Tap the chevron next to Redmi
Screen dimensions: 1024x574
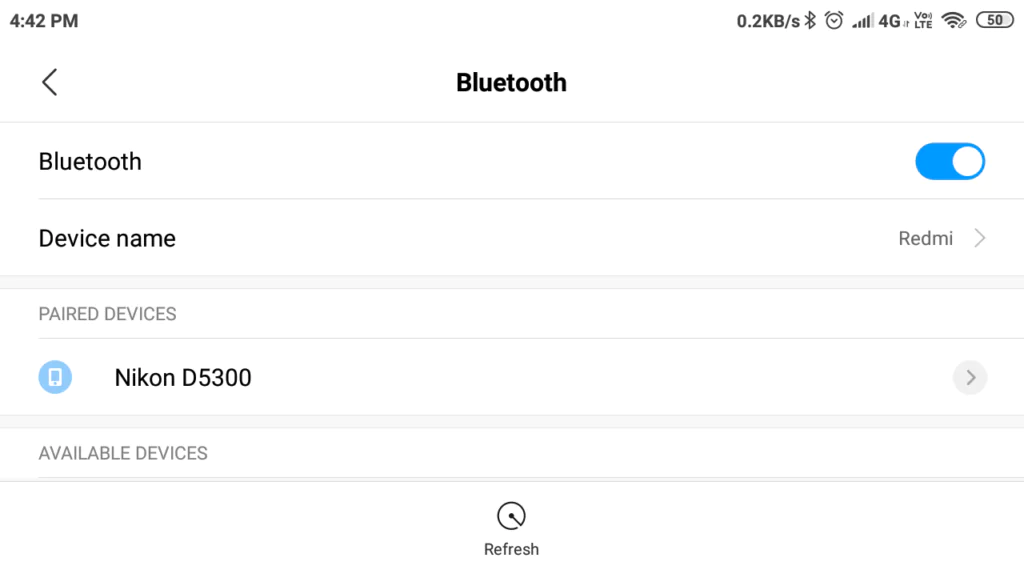980,238
